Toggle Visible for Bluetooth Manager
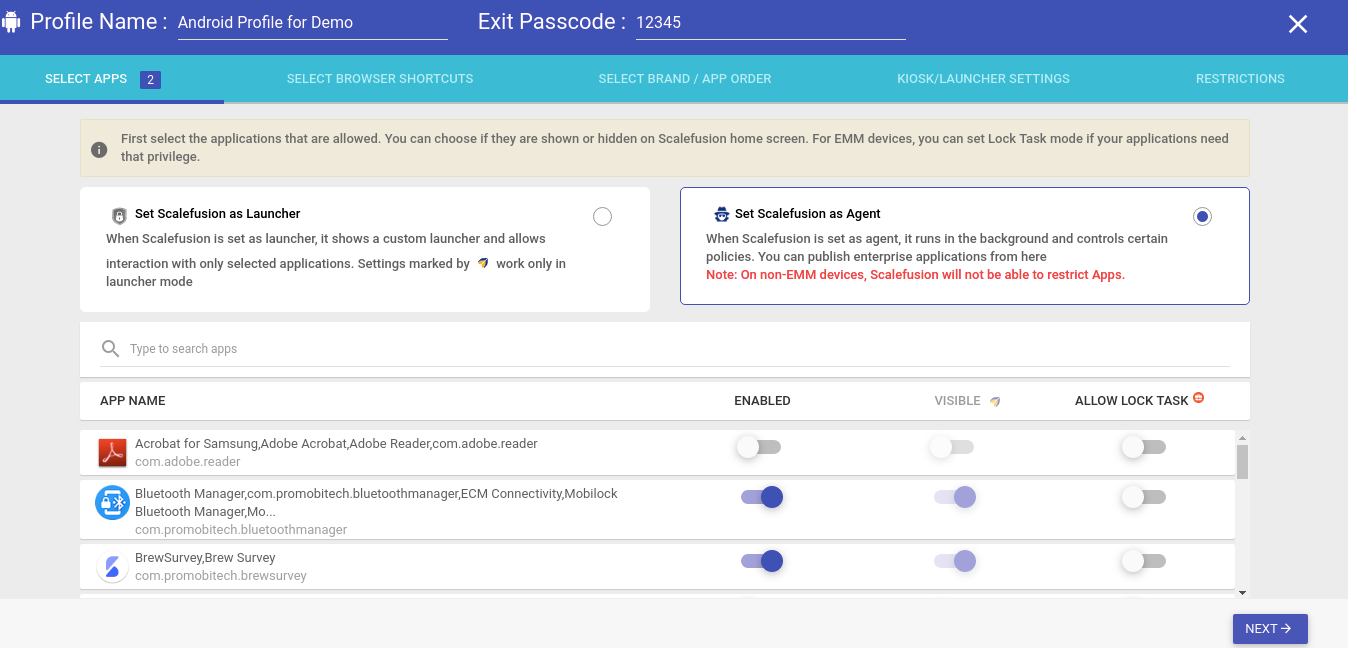Image resolution: width=1357 pixels, height=648 pixels. coord(955,497)
